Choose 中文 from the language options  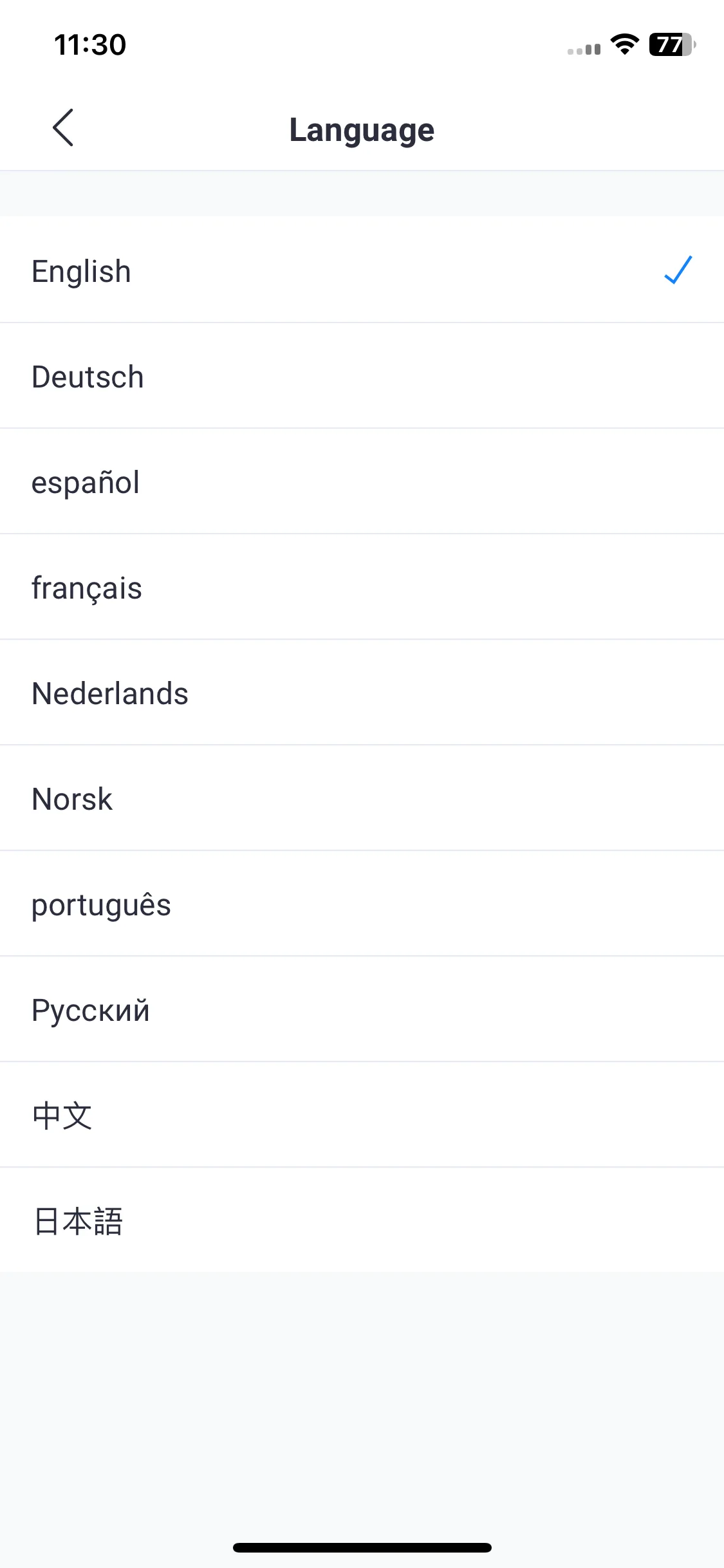click(362, 1115)
